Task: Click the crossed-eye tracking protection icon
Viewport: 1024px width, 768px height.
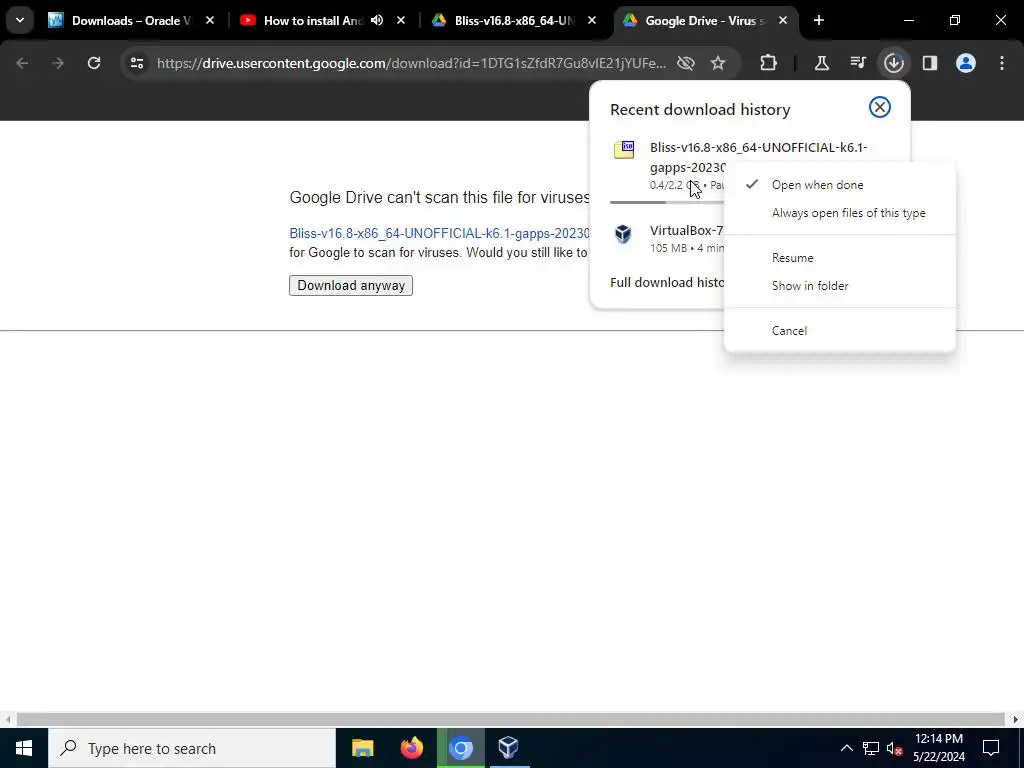Action: point(685,63)
